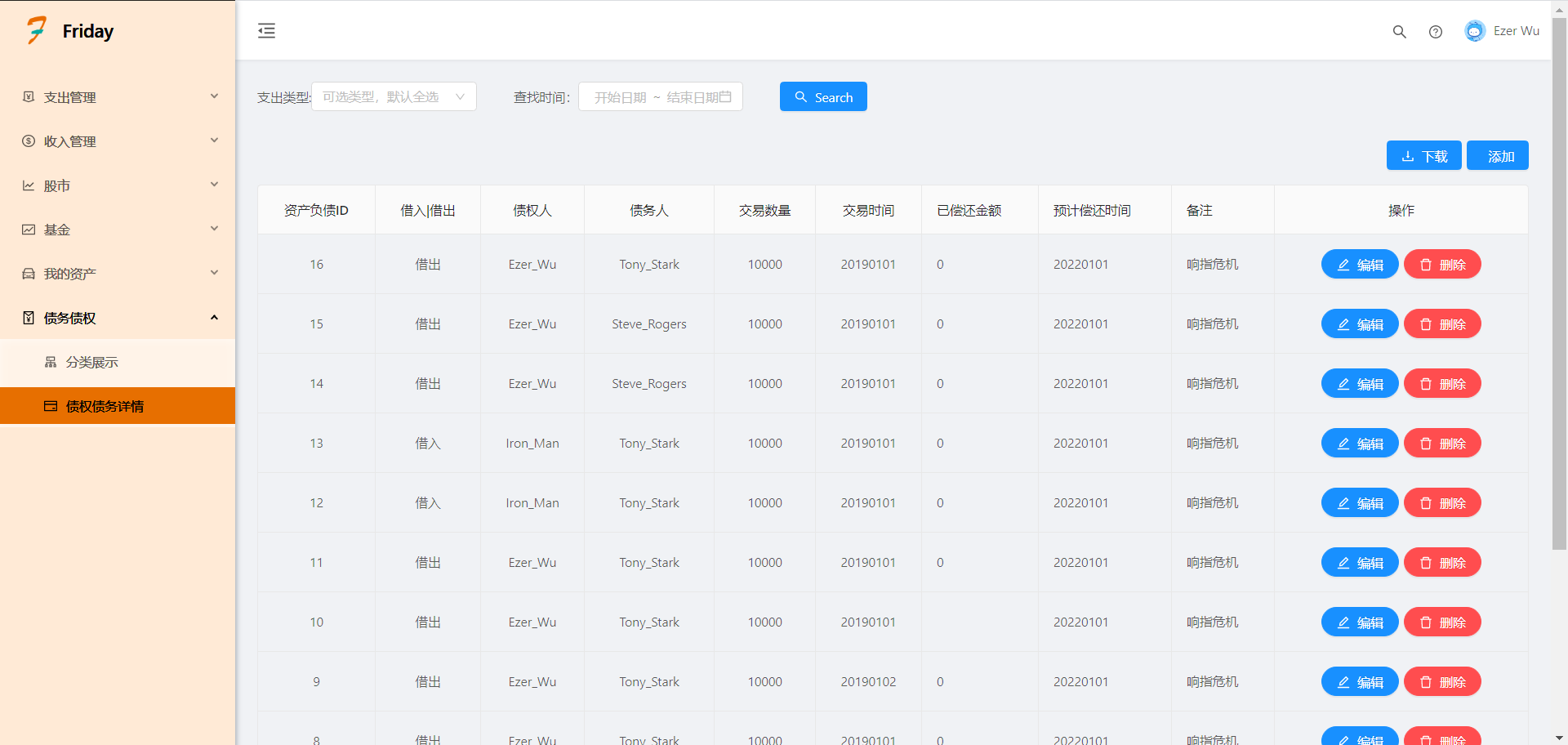Image resolution: width=1568 pixels, height=745 pixels.
Task: Click the 债权人 column header
Action: [x=532, y=210]
